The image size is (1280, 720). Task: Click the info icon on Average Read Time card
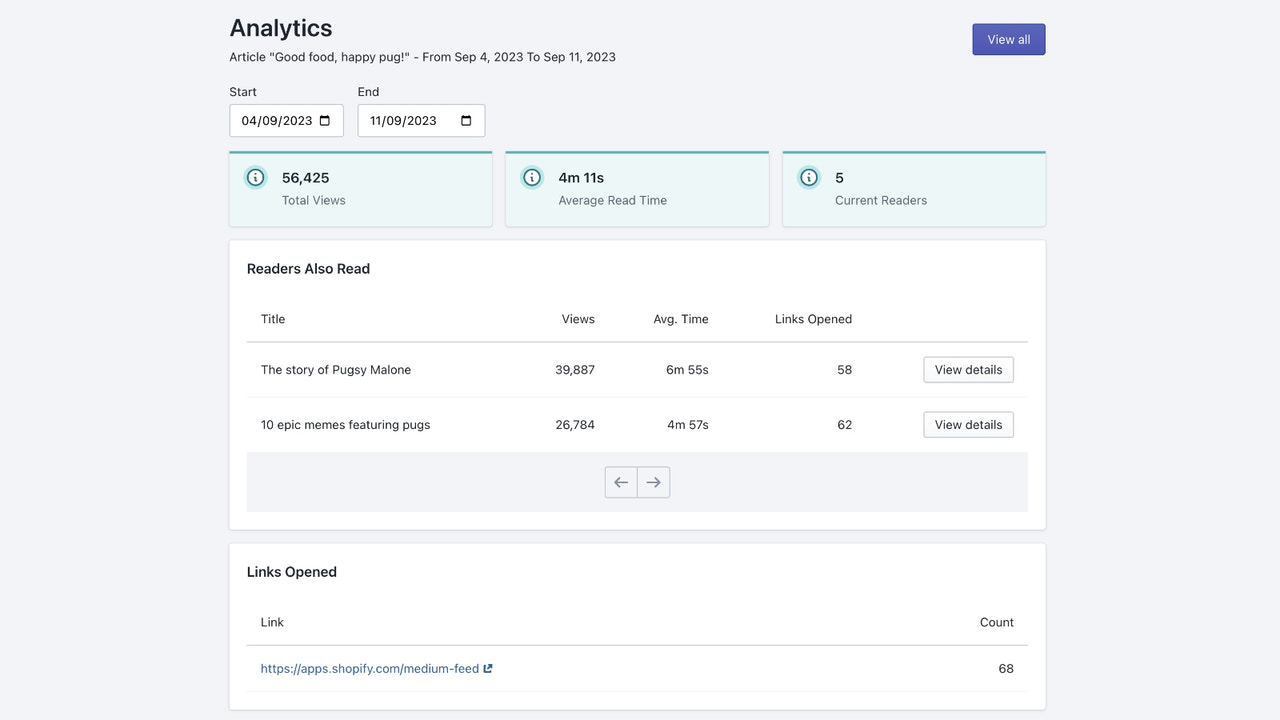532,177
